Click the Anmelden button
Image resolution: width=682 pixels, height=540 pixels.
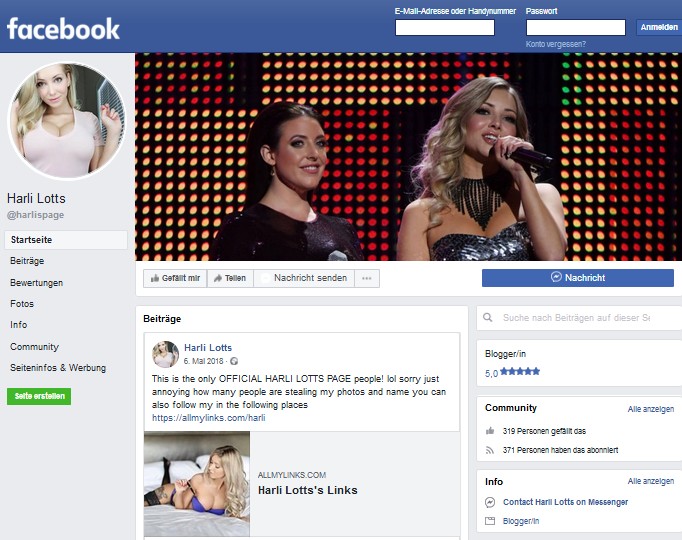(x=659, y=27)
